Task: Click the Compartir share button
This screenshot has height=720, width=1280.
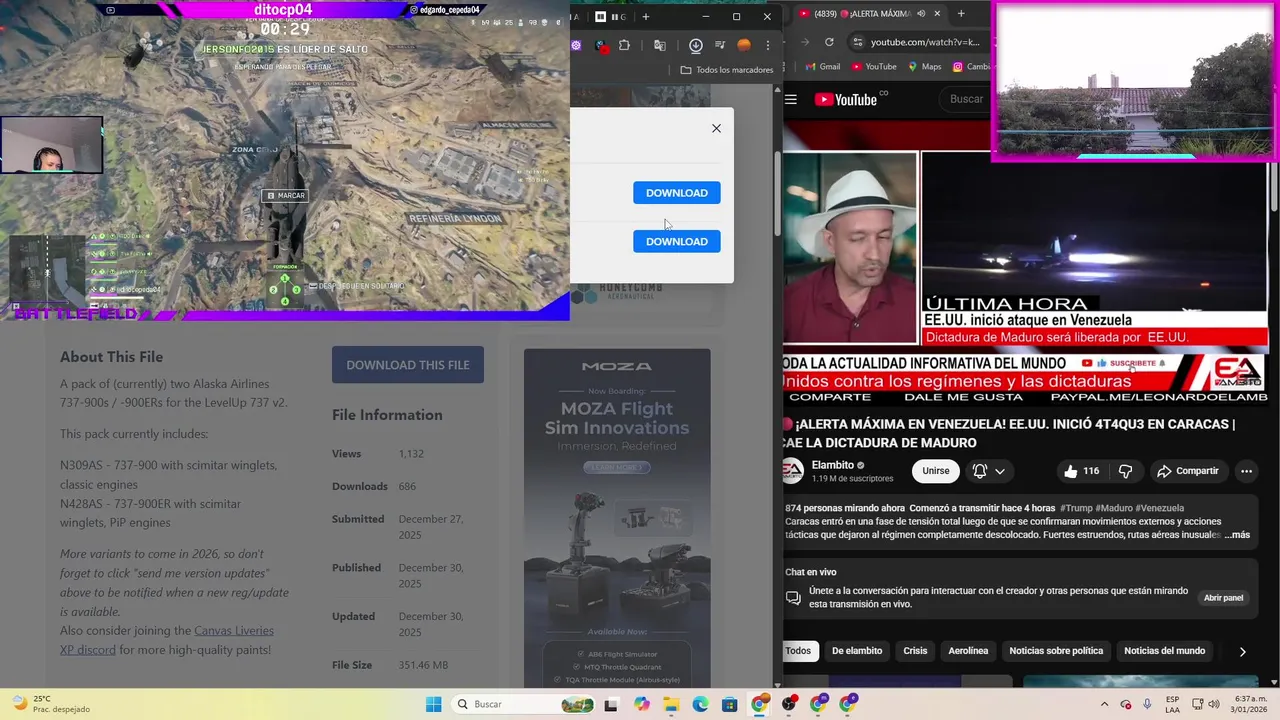Action: click(1187, 471)
